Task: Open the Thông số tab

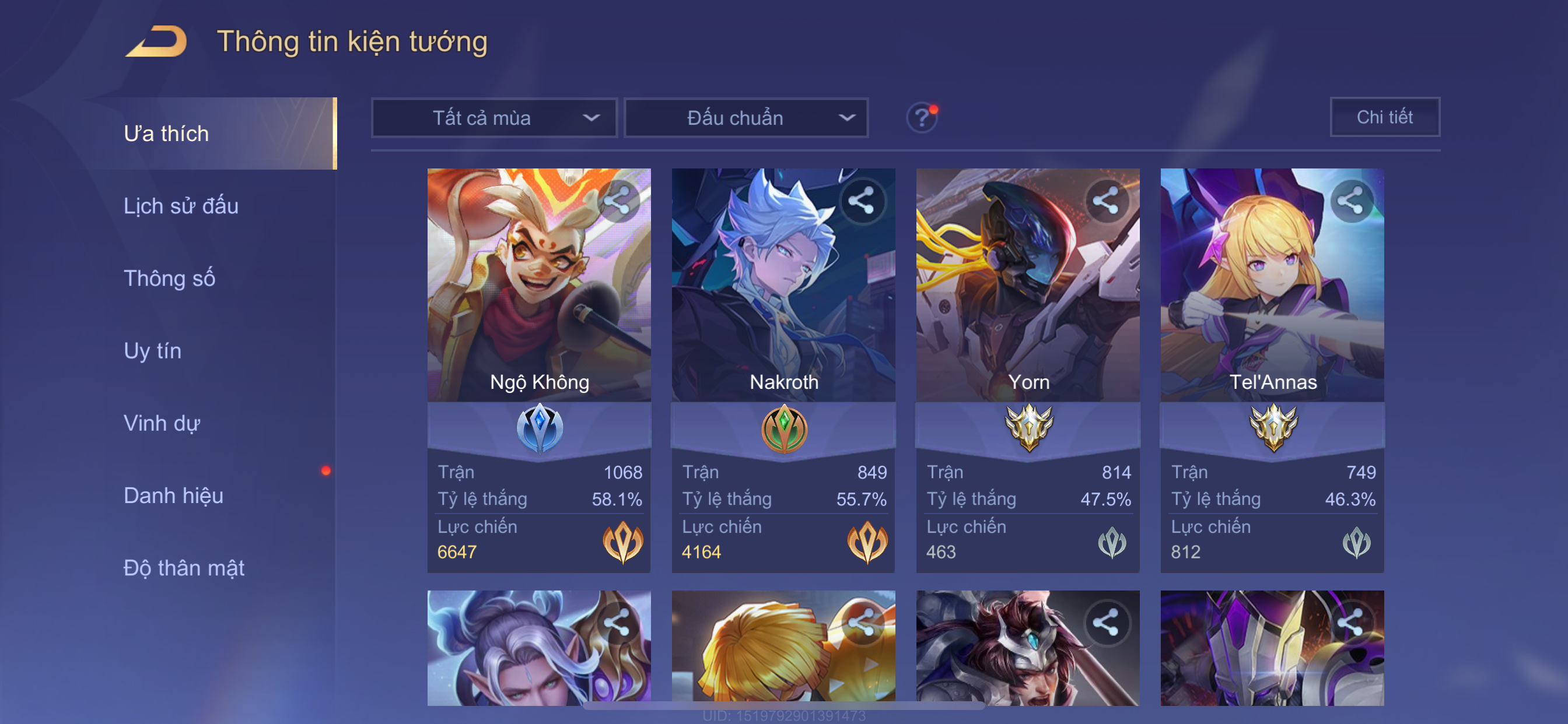Action: tap(169, 278)
